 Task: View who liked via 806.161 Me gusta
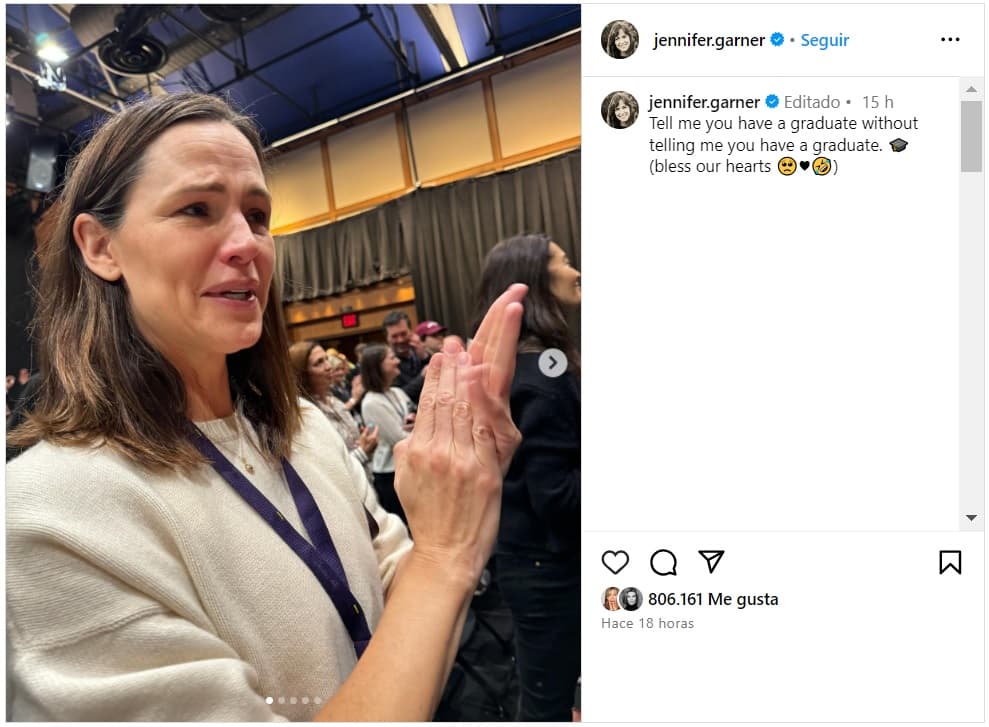click(x=711, y=599)
